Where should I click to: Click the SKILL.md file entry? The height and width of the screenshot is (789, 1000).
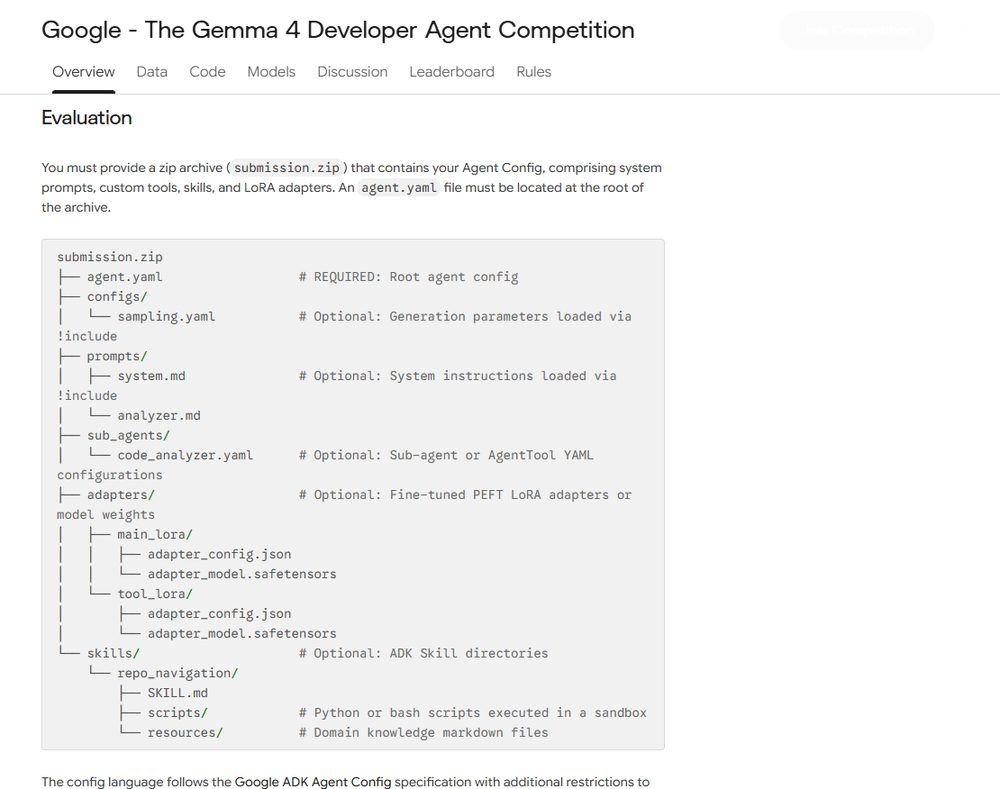177,692
